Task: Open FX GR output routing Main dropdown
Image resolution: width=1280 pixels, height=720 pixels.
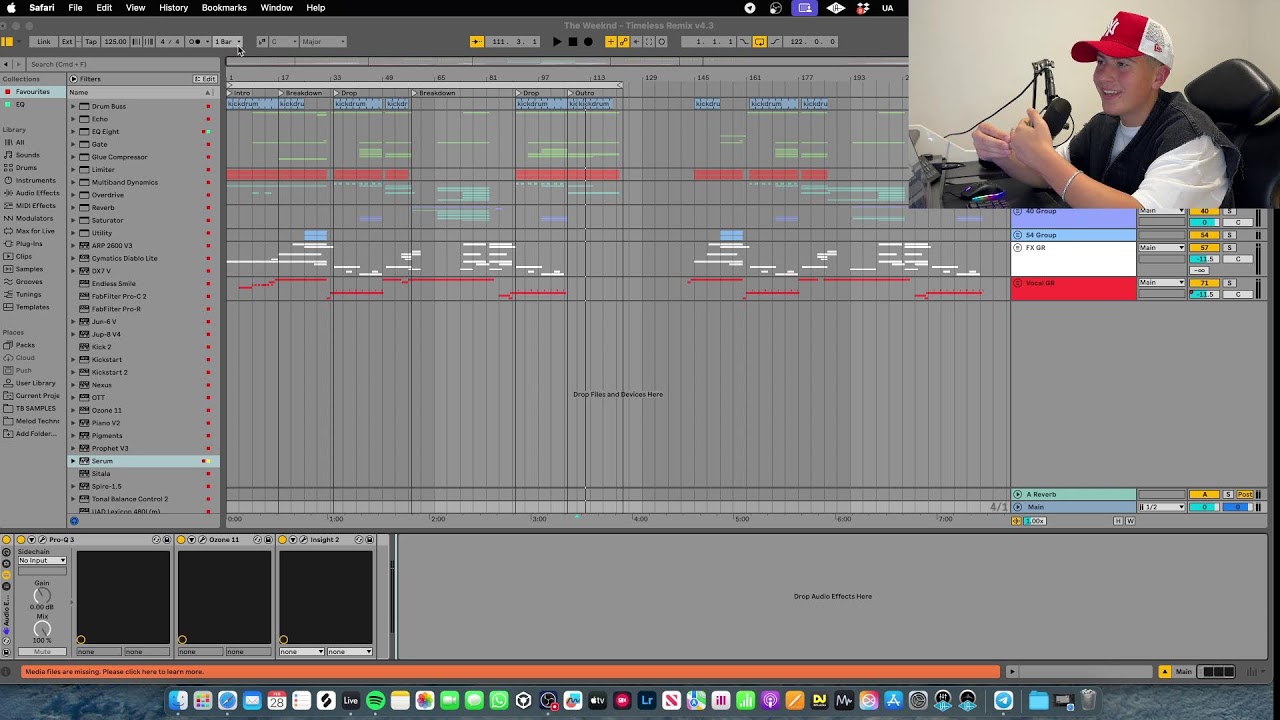Action: [x=1162, y=247]
